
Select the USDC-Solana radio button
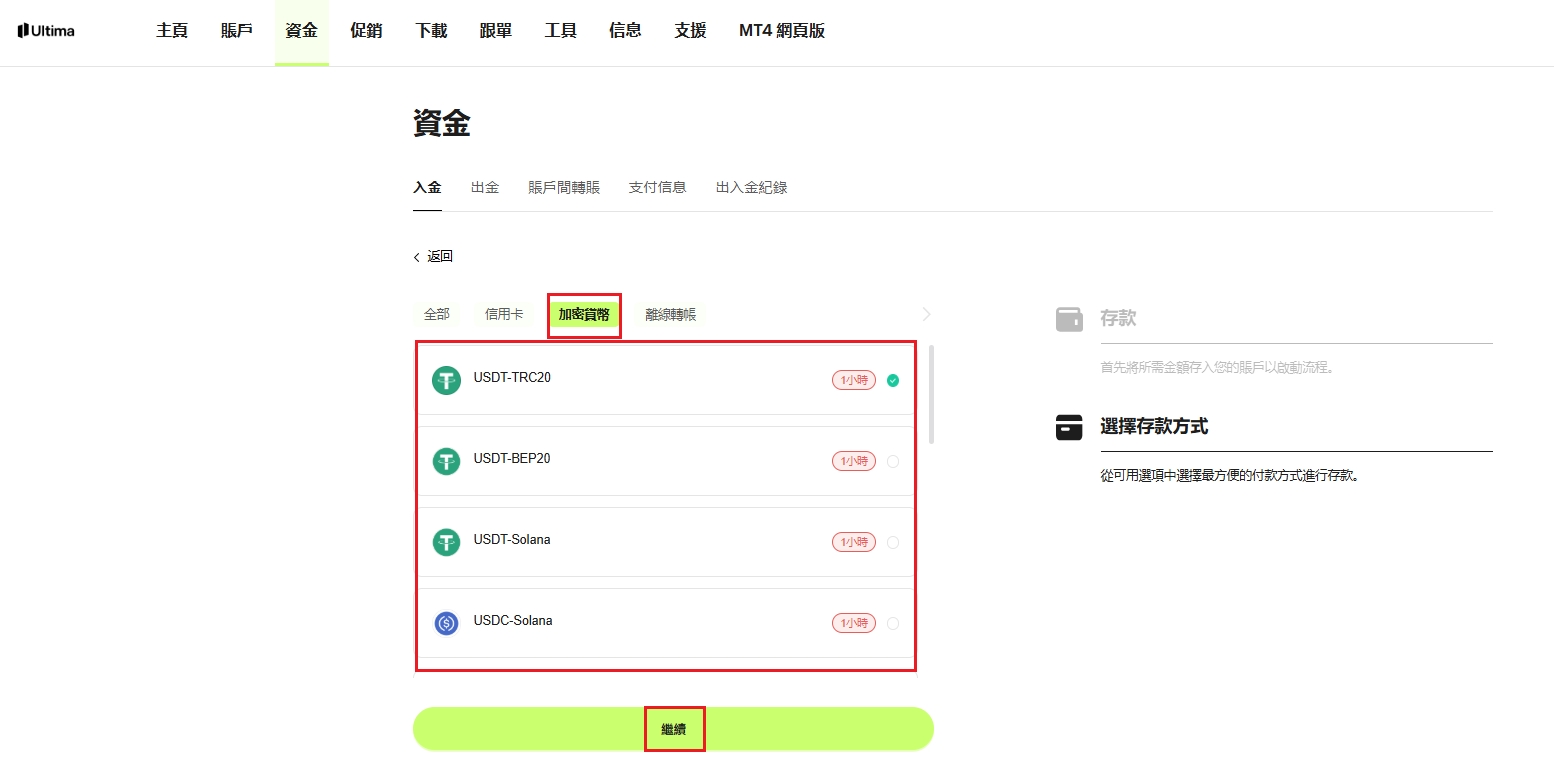[893, 623]
